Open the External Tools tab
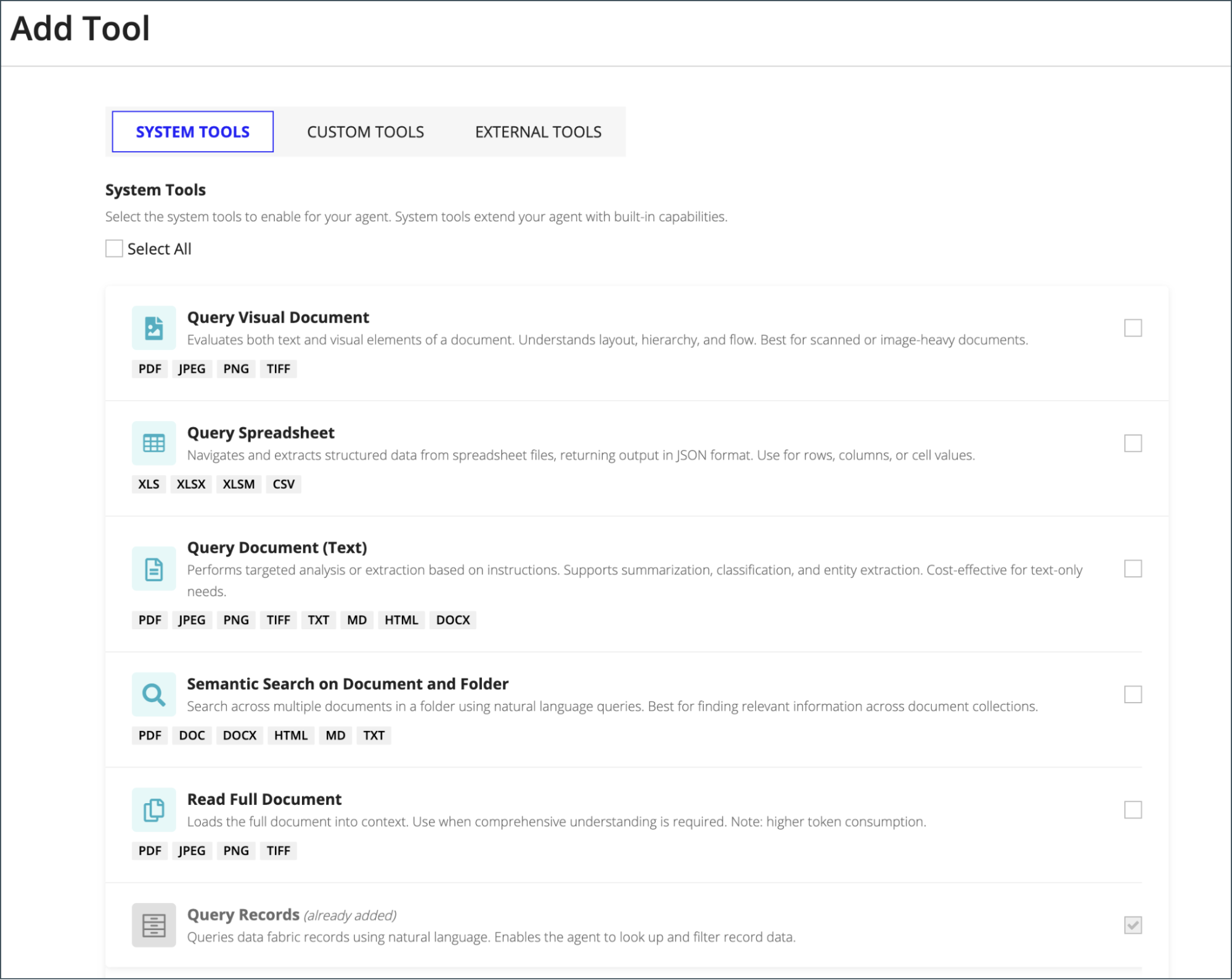Screen dimensions: 1232x980 tap(538, 132)
